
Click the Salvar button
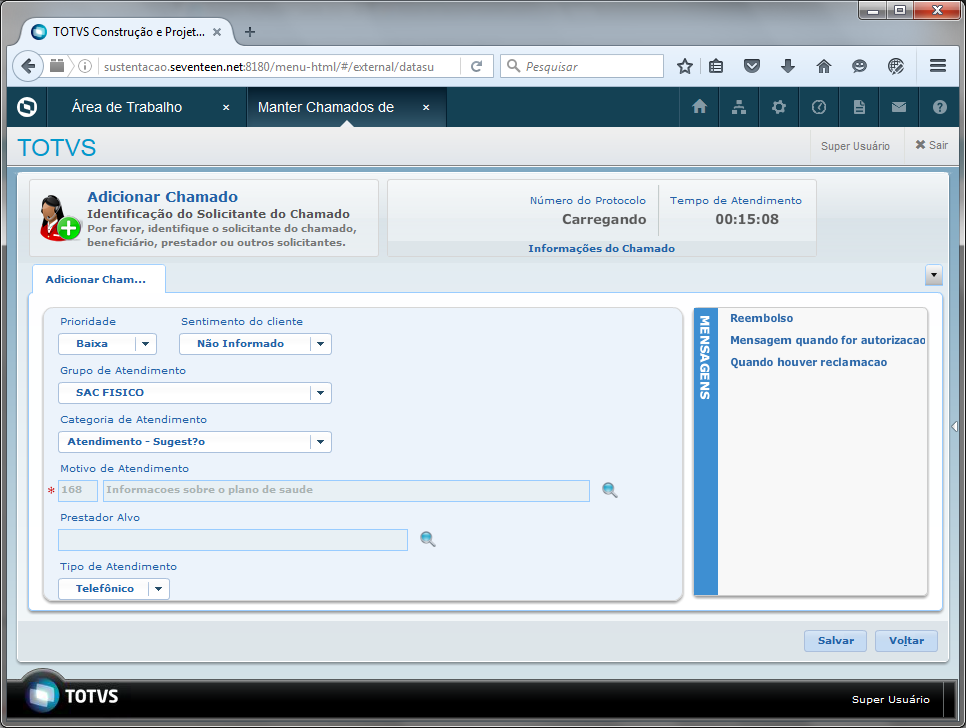click(835, 641)
